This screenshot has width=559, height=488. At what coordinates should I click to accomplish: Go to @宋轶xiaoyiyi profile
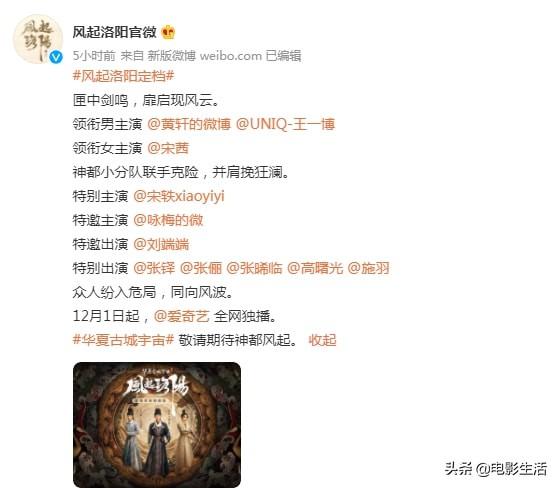point(179,196)
